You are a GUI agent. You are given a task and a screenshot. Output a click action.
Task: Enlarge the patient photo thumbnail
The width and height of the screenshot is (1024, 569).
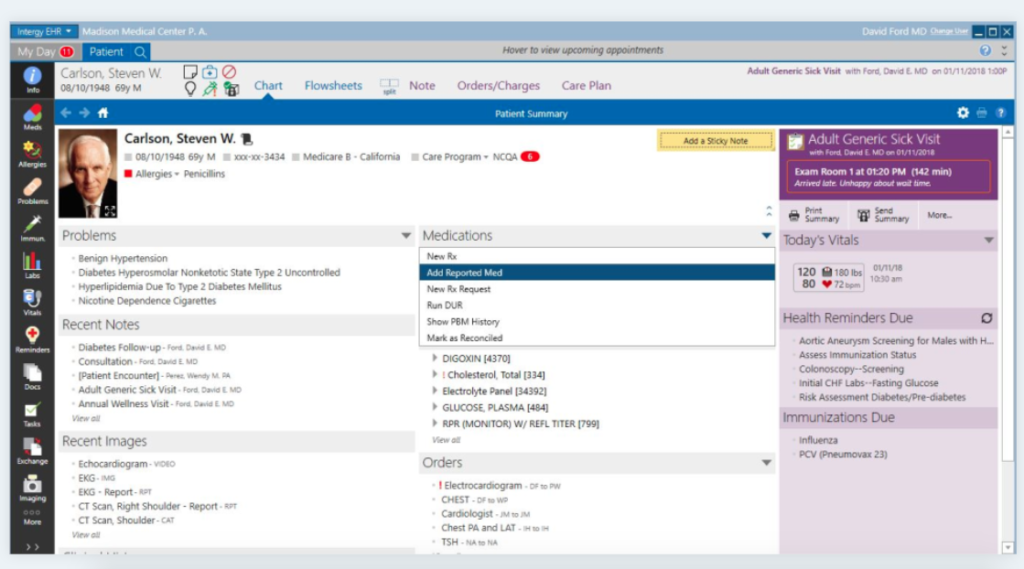pyautogui.click(x=110, y=211)
